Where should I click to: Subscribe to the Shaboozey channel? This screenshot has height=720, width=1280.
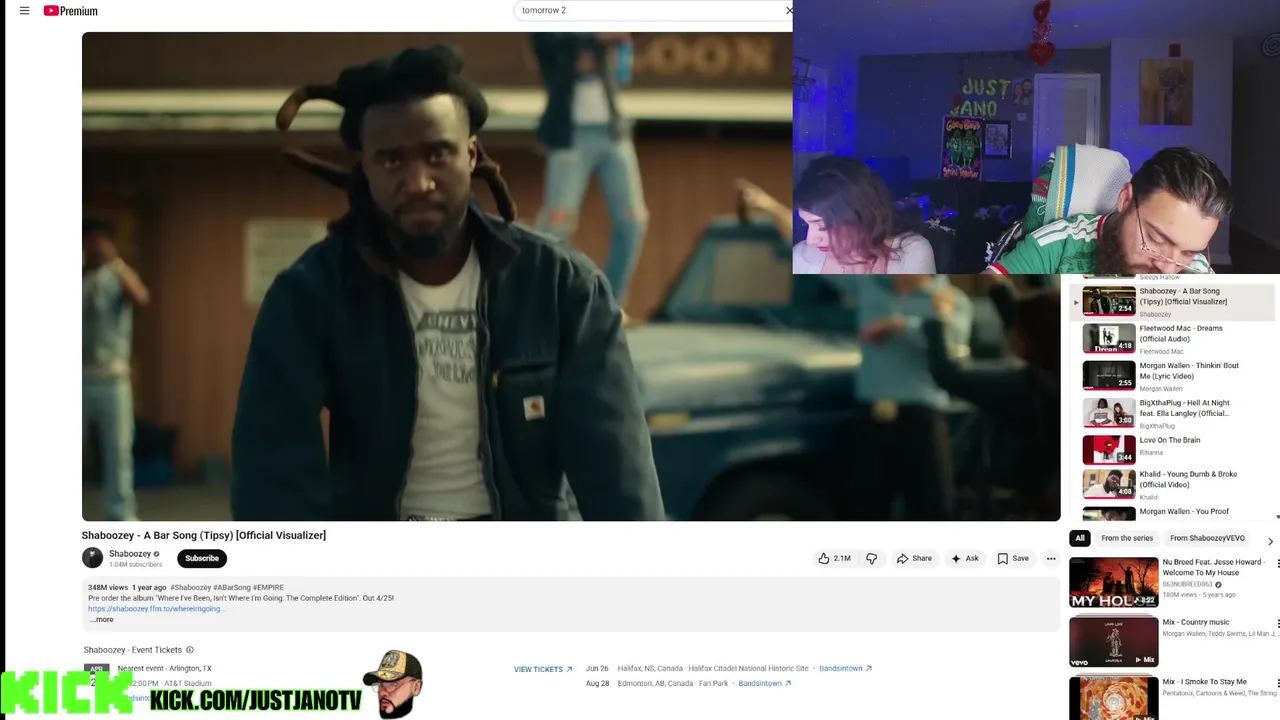[x=202, y=558]
